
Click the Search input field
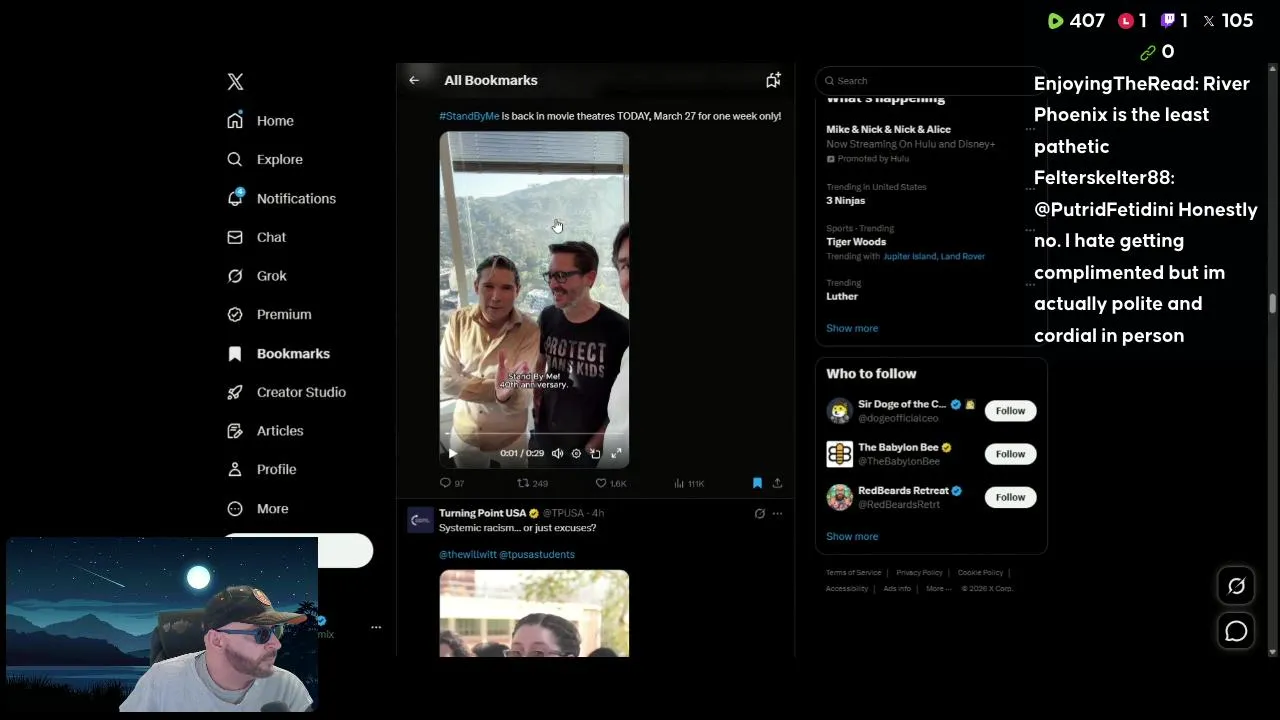click(x=931, y=81)
